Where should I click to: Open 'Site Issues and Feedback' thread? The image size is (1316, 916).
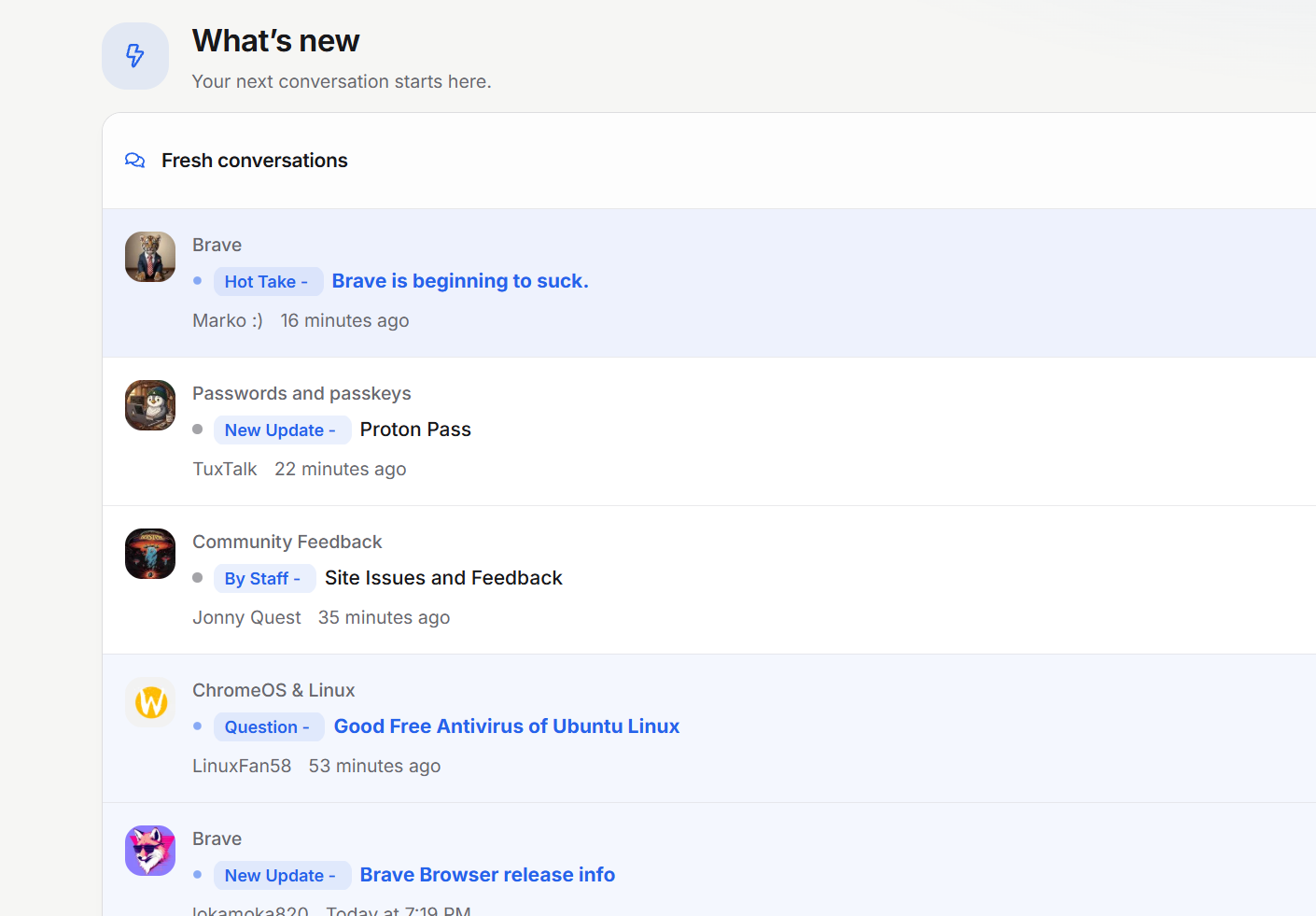pyautogui.click(x=443, y=578)
